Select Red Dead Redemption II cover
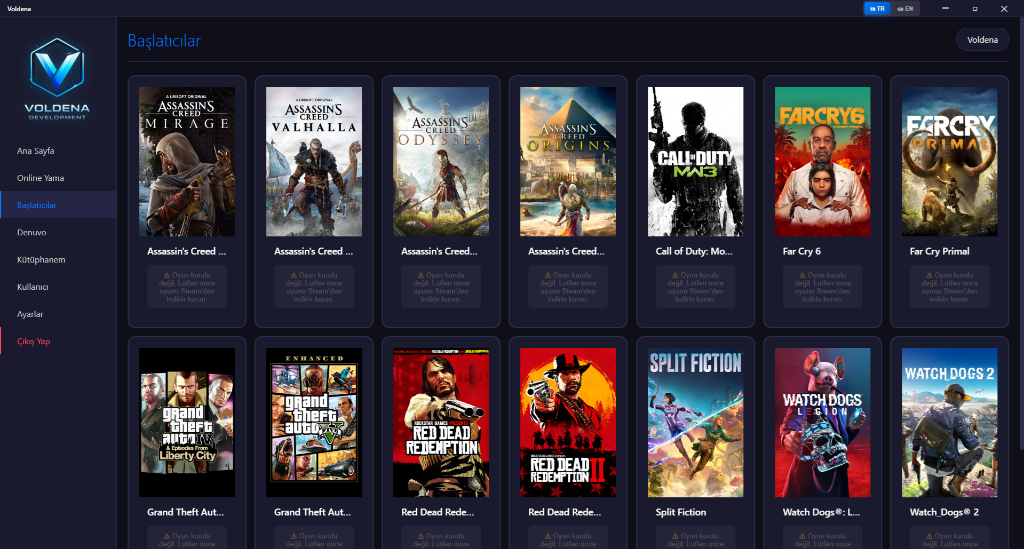Screen dimensions: 1024x549 coord(568,422)
